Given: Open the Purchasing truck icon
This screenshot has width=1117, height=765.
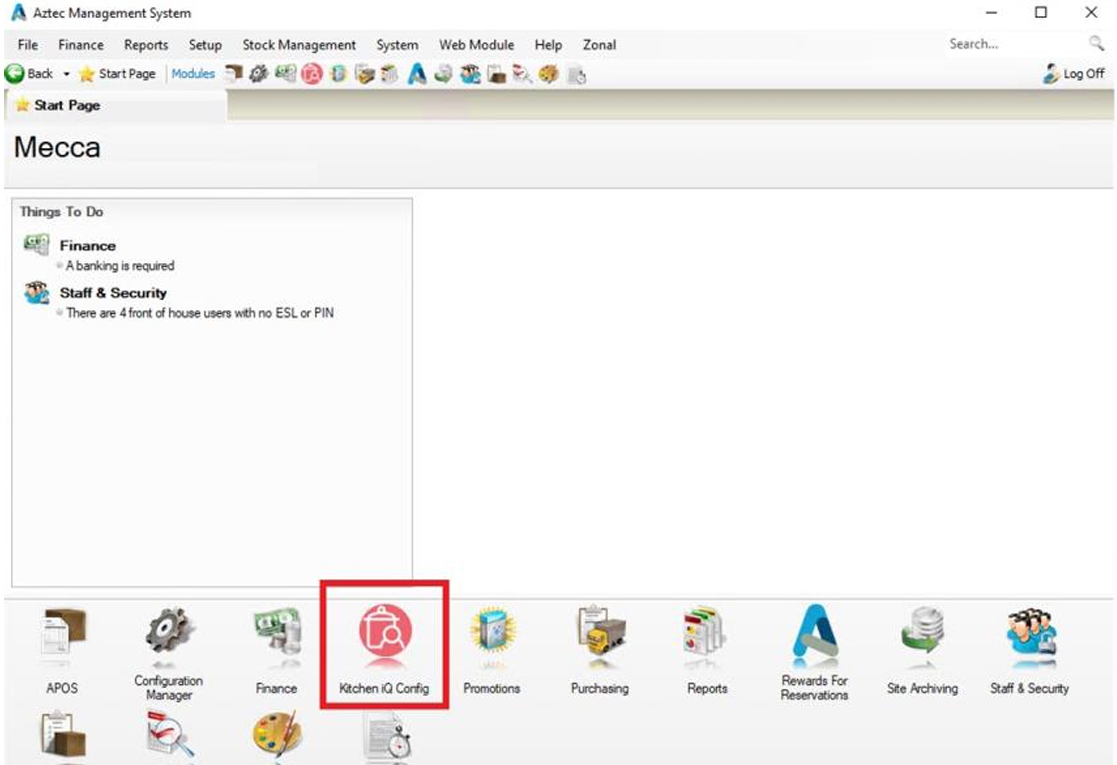Looking at the screenshot, I should [x=599, y=636].
